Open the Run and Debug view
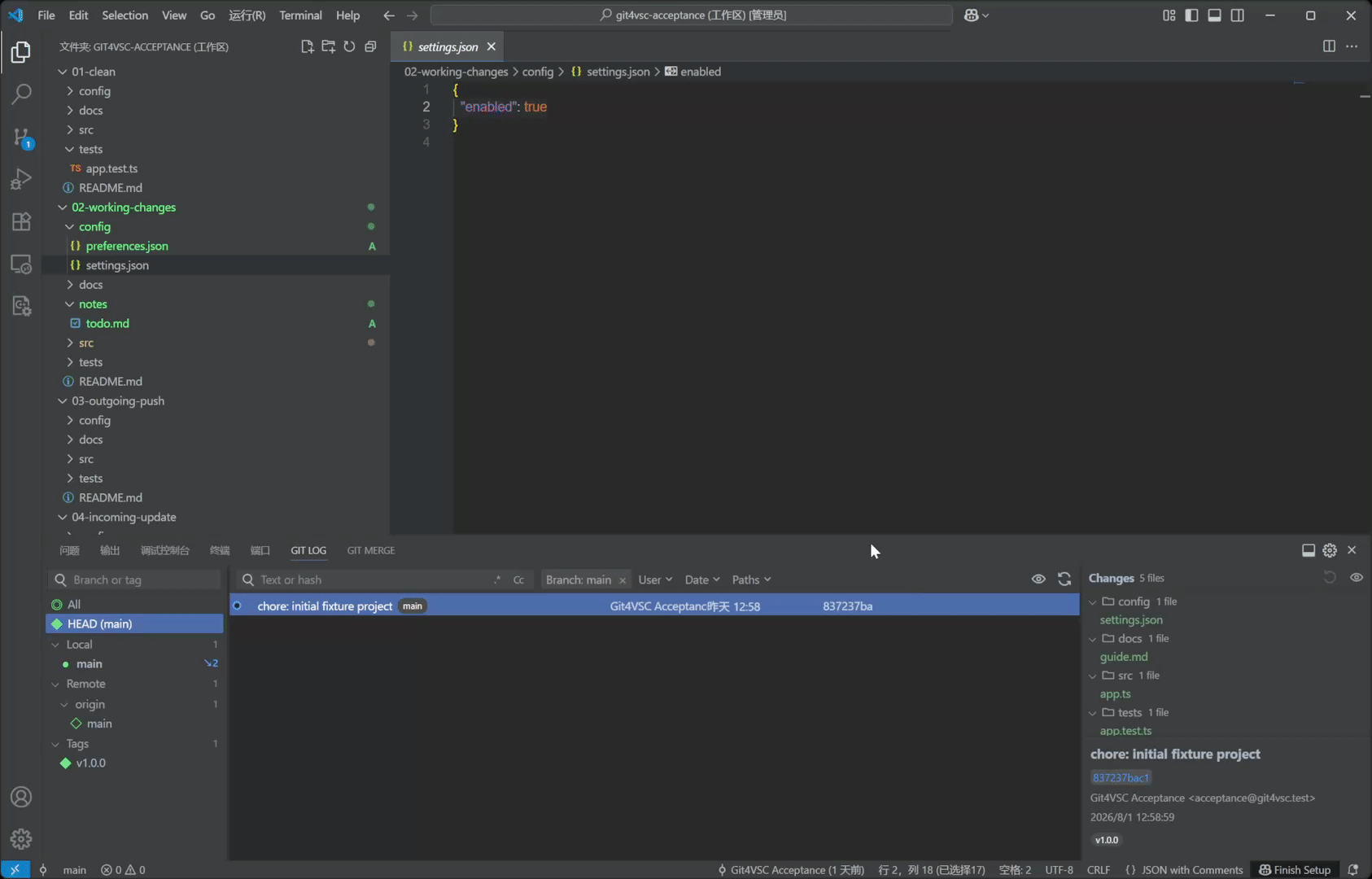1372x879 pixels. (x=21, y=179)
